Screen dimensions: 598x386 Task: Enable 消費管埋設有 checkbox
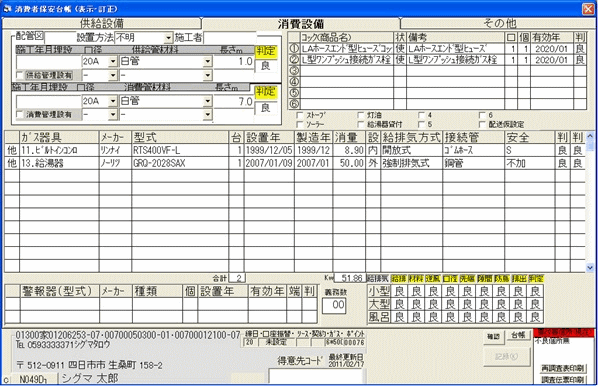20,114
